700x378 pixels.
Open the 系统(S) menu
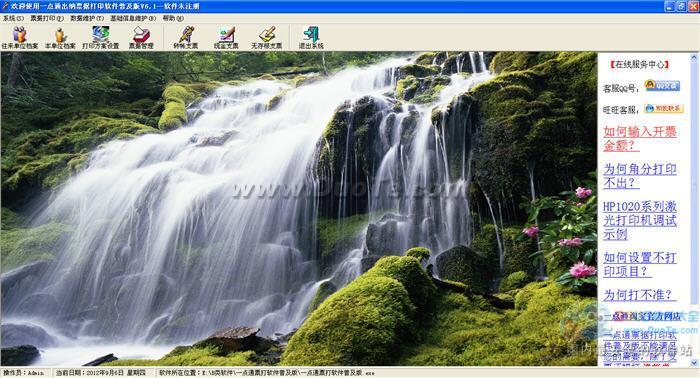point(13,18)
